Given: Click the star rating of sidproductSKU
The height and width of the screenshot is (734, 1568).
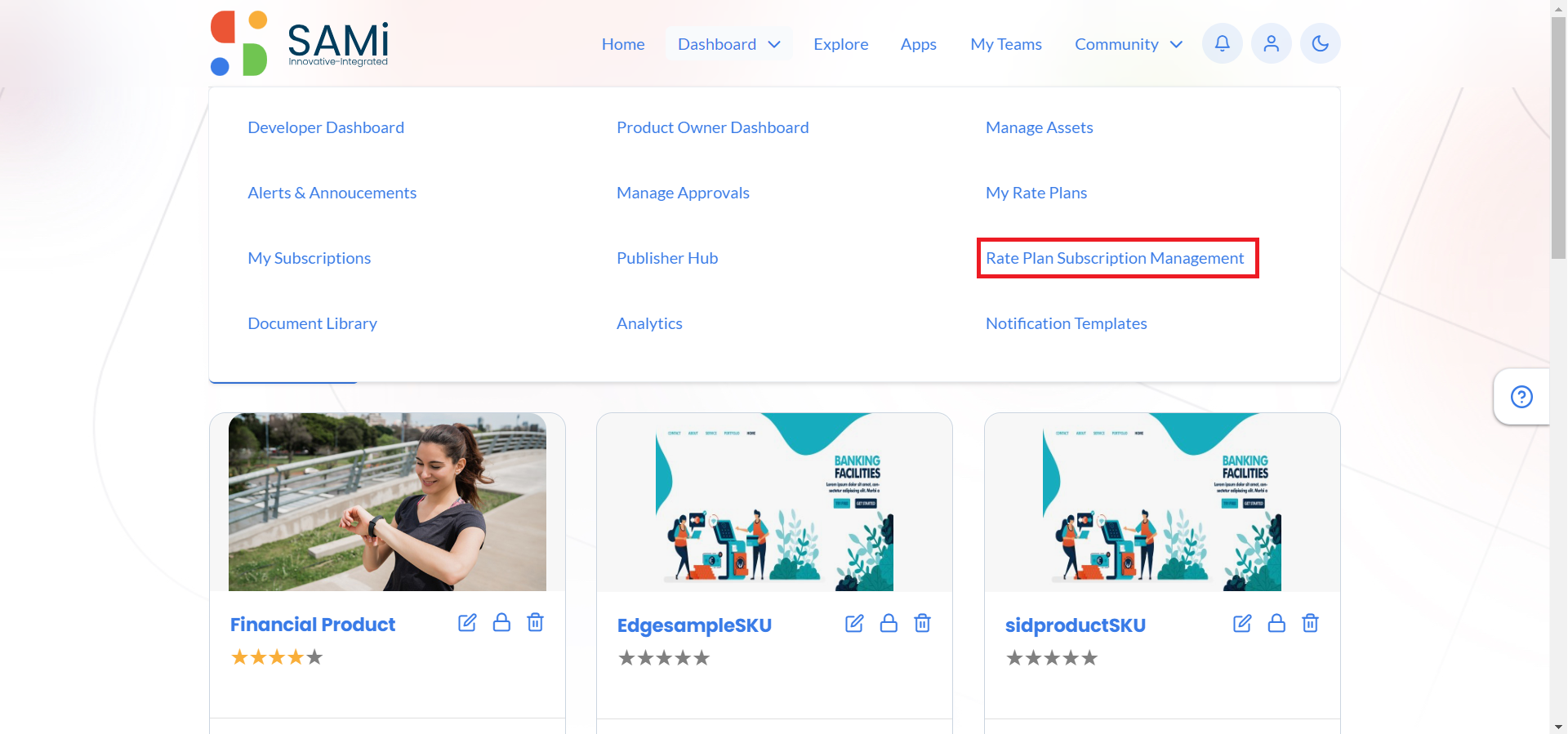Looking at the screenshot, I should pyautogui.click(x=1052, y=658).
